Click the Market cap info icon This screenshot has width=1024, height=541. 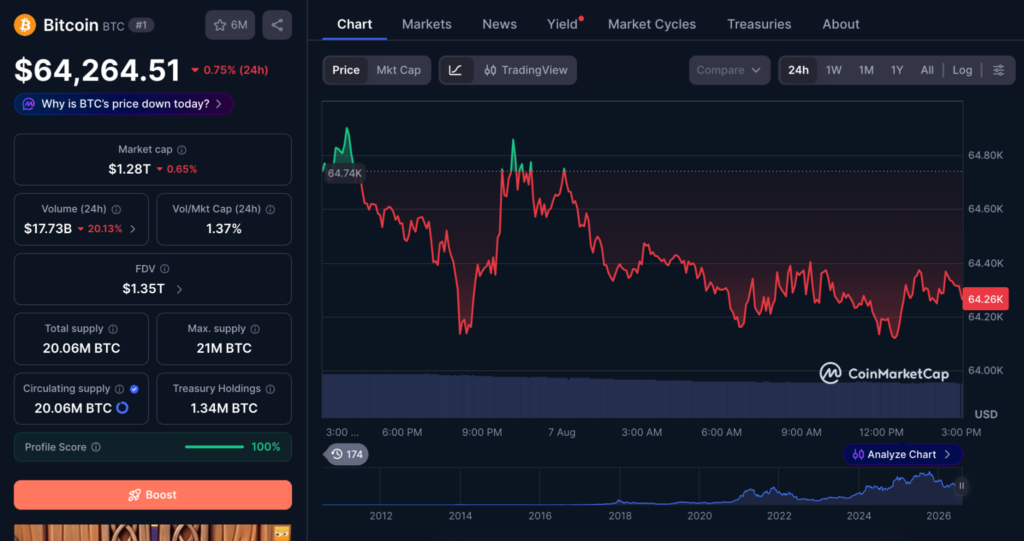click(x=182, y=150)
